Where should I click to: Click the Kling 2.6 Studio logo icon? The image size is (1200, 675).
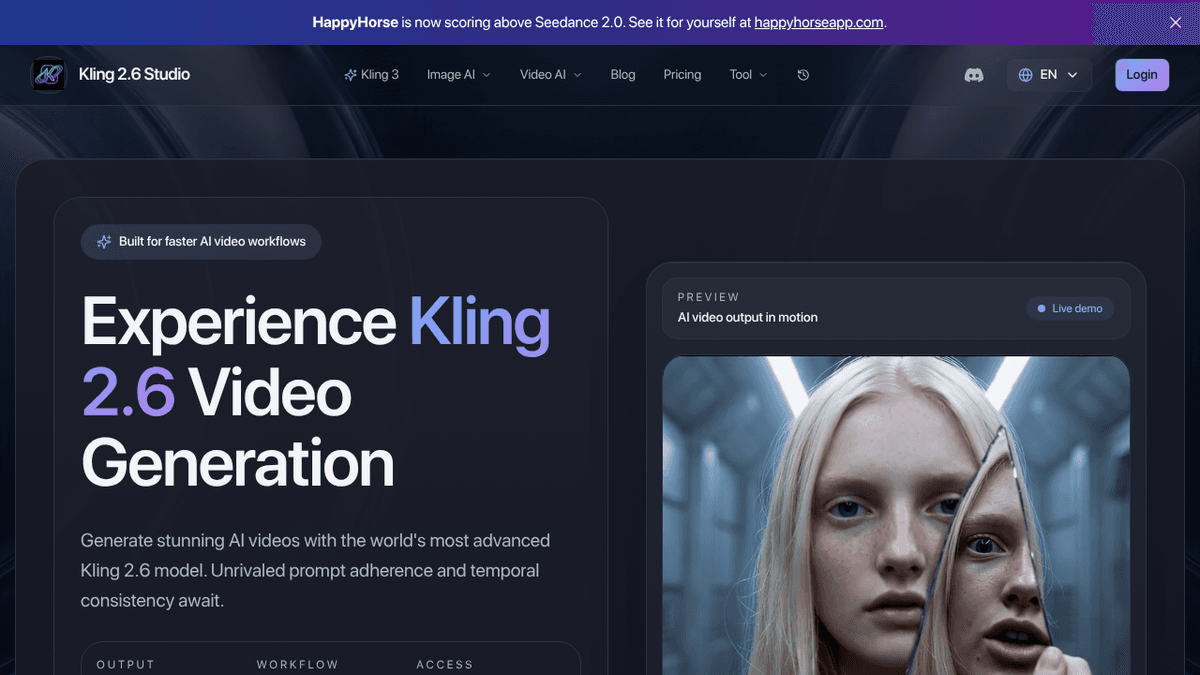coord(48,74)
